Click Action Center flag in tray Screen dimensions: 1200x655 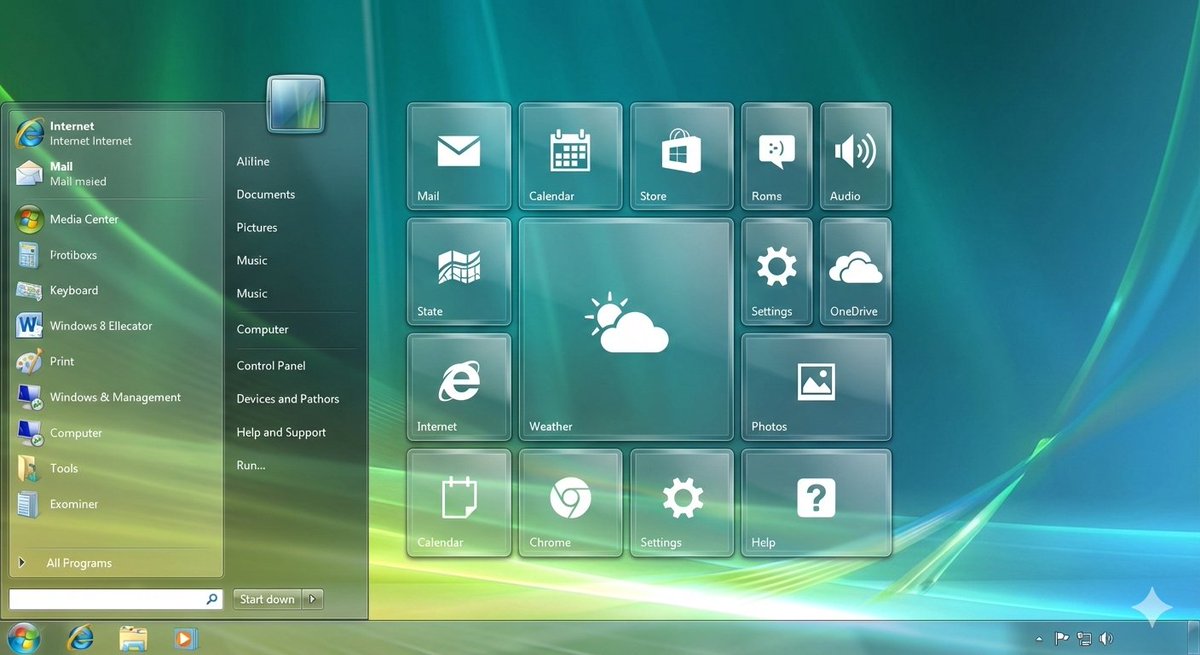click(x=1061, y=638)
